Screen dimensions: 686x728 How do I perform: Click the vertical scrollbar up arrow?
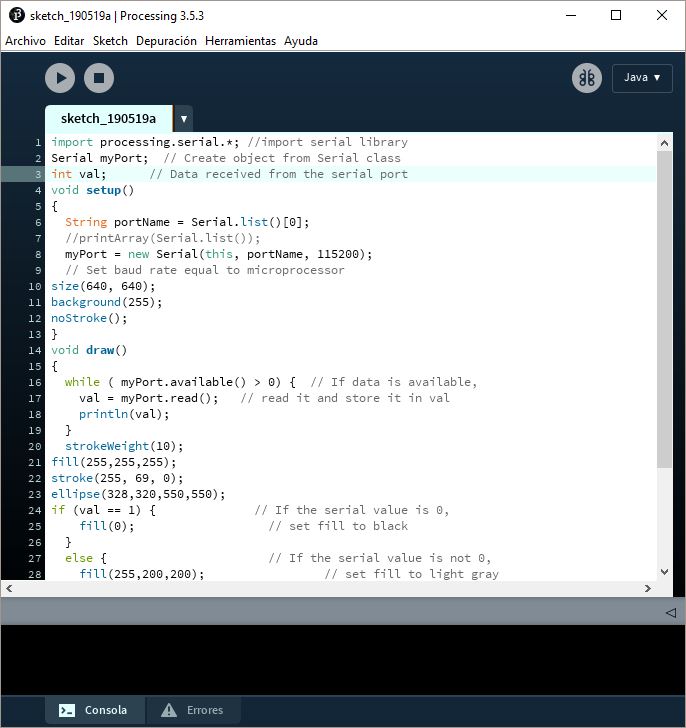pyautogui.click(x=664, y=143)
